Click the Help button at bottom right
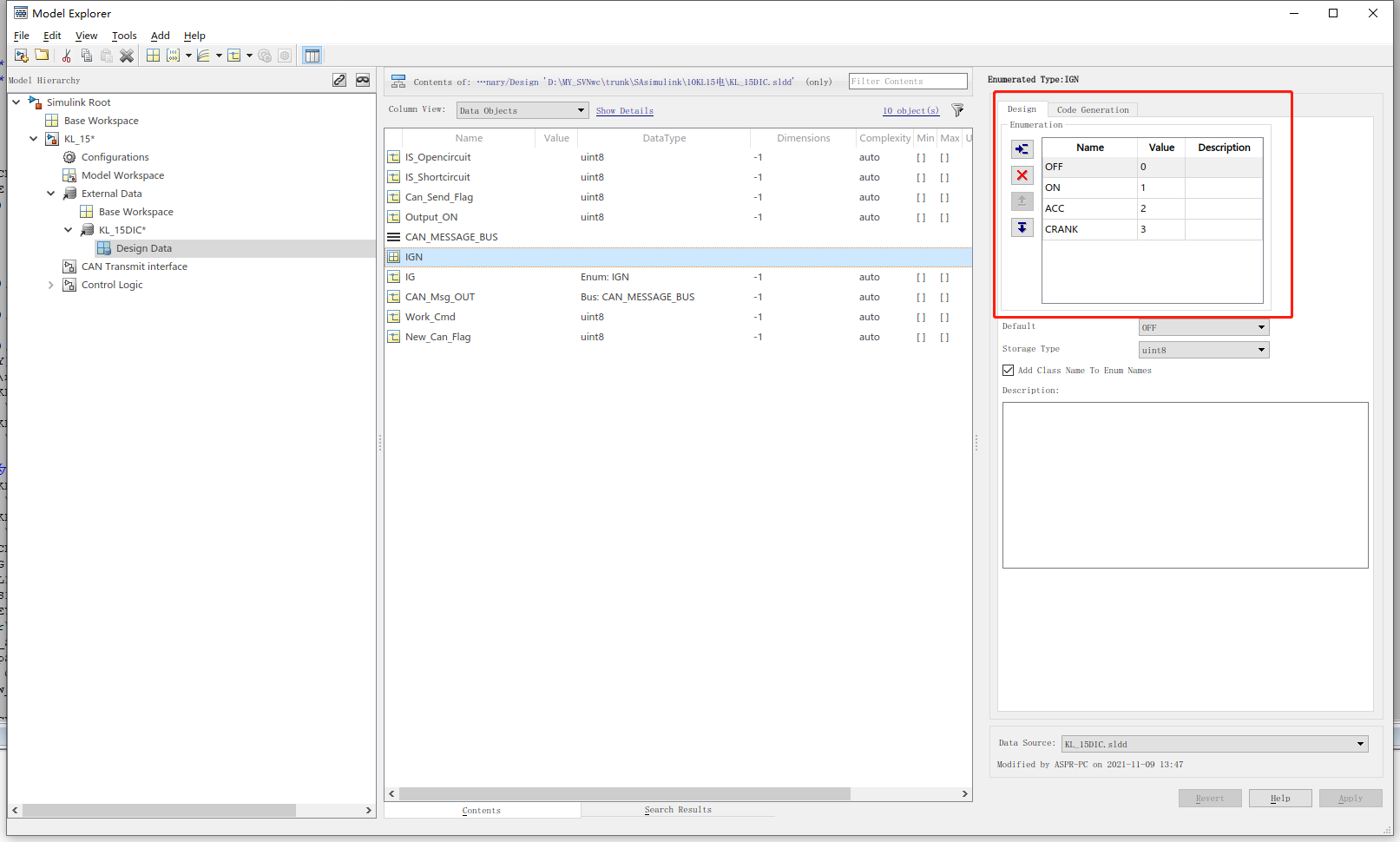 [1280, 799]
